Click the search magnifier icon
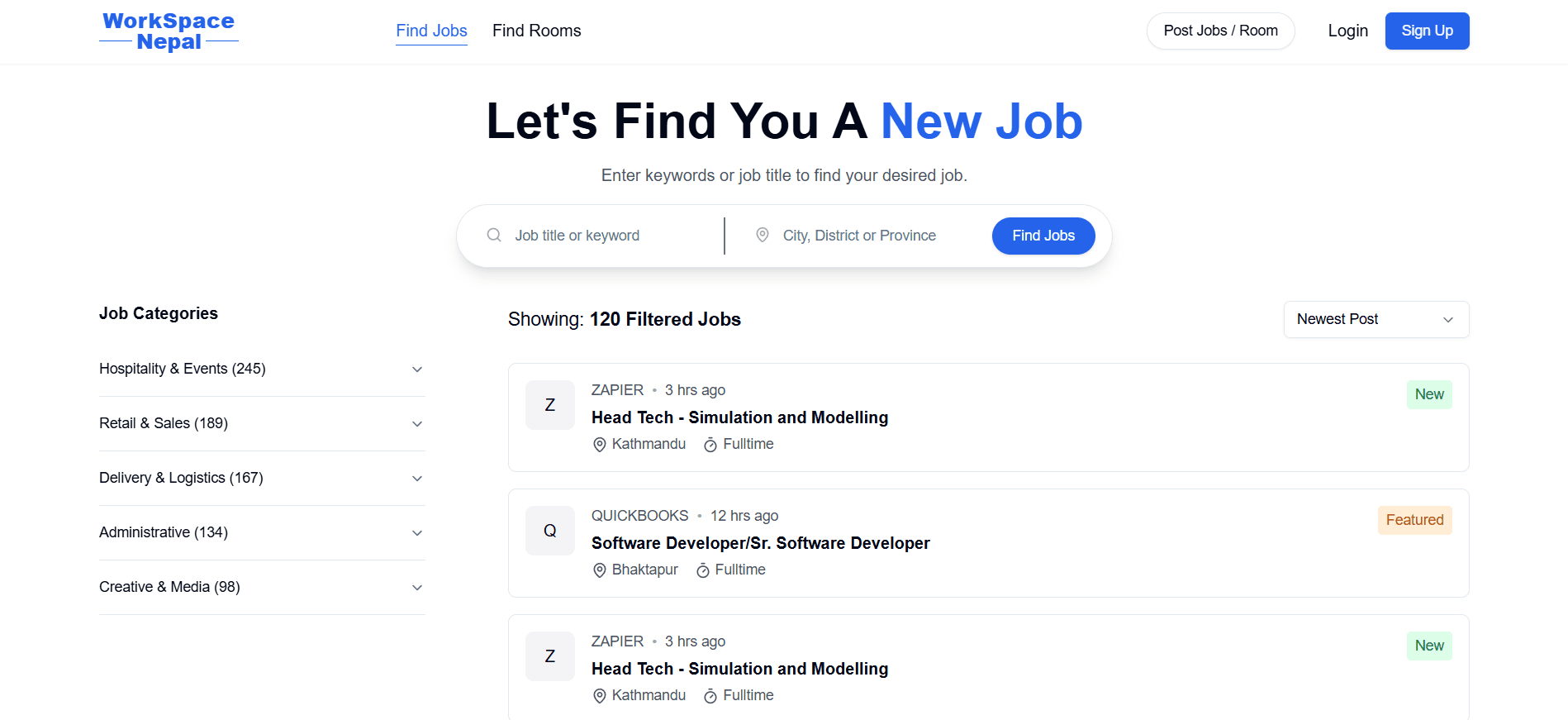Viewport: 1568px width, 720px height. point(494,236)
